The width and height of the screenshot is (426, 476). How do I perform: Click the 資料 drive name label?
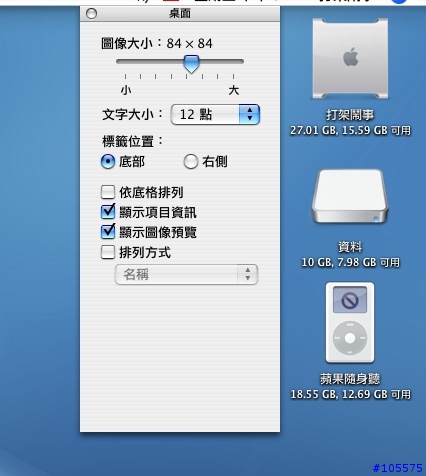click(x=350, y=247)
